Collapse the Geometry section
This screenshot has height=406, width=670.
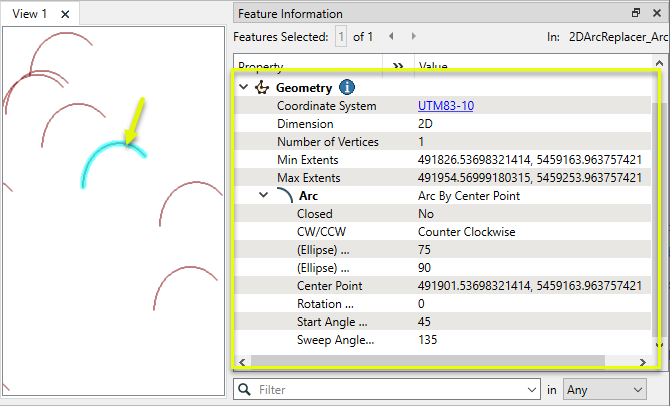tap(243, 88)
